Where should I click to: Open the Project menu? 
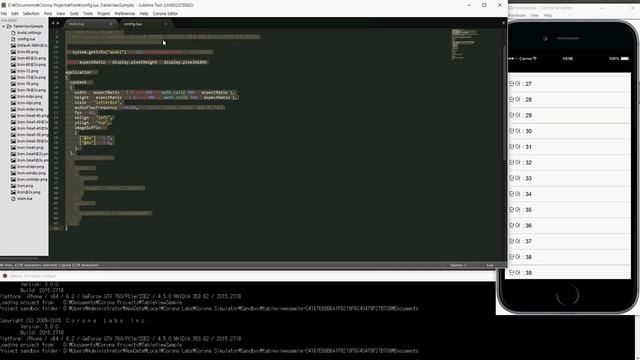pyautogui.click(x=104, y=13)
